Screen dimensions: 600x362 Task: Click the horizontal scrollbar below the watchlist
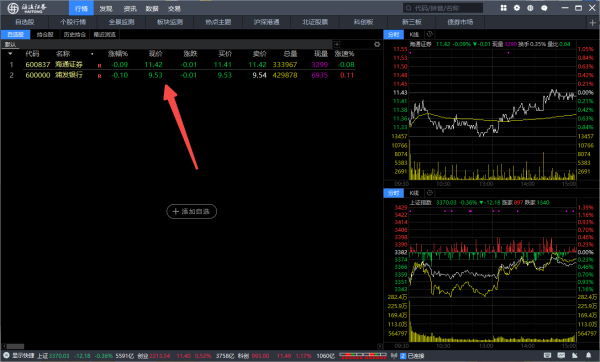pos(191,346)
